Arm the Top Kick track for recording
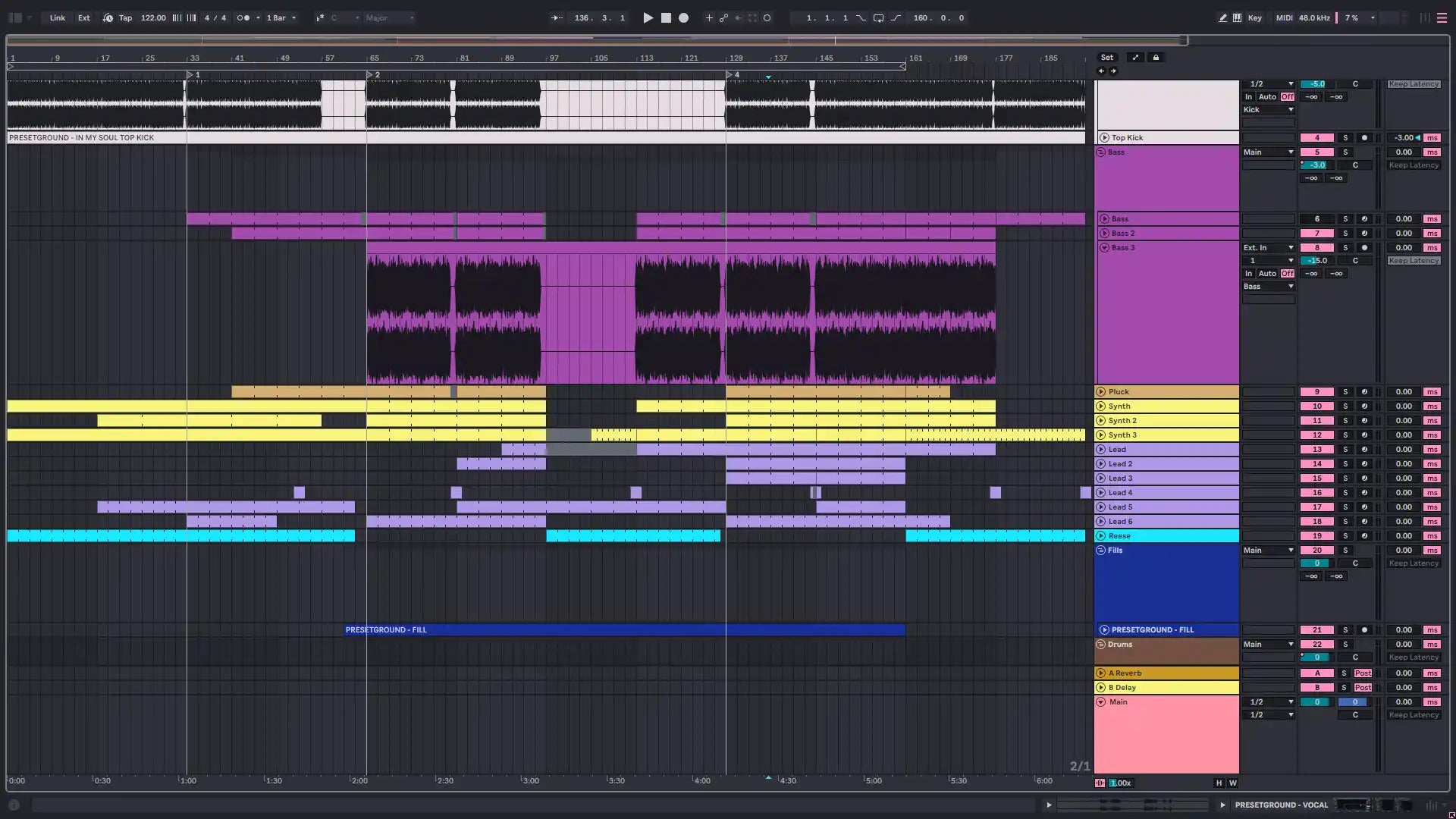The width and height of the screenshot is (1456, 819). pos(1364,138)
